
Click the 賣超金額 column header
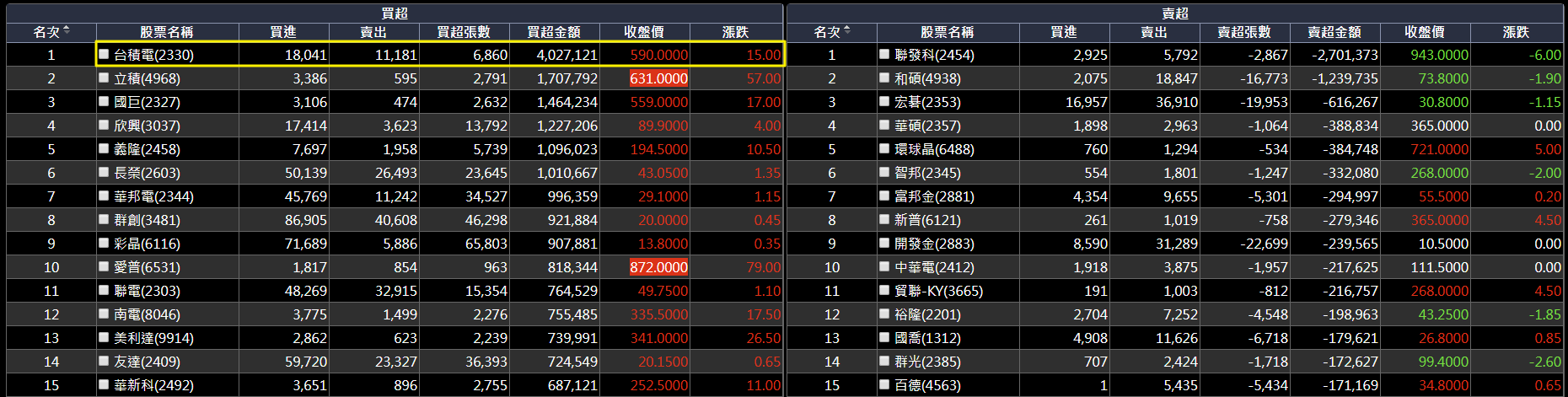[1334, 32]
